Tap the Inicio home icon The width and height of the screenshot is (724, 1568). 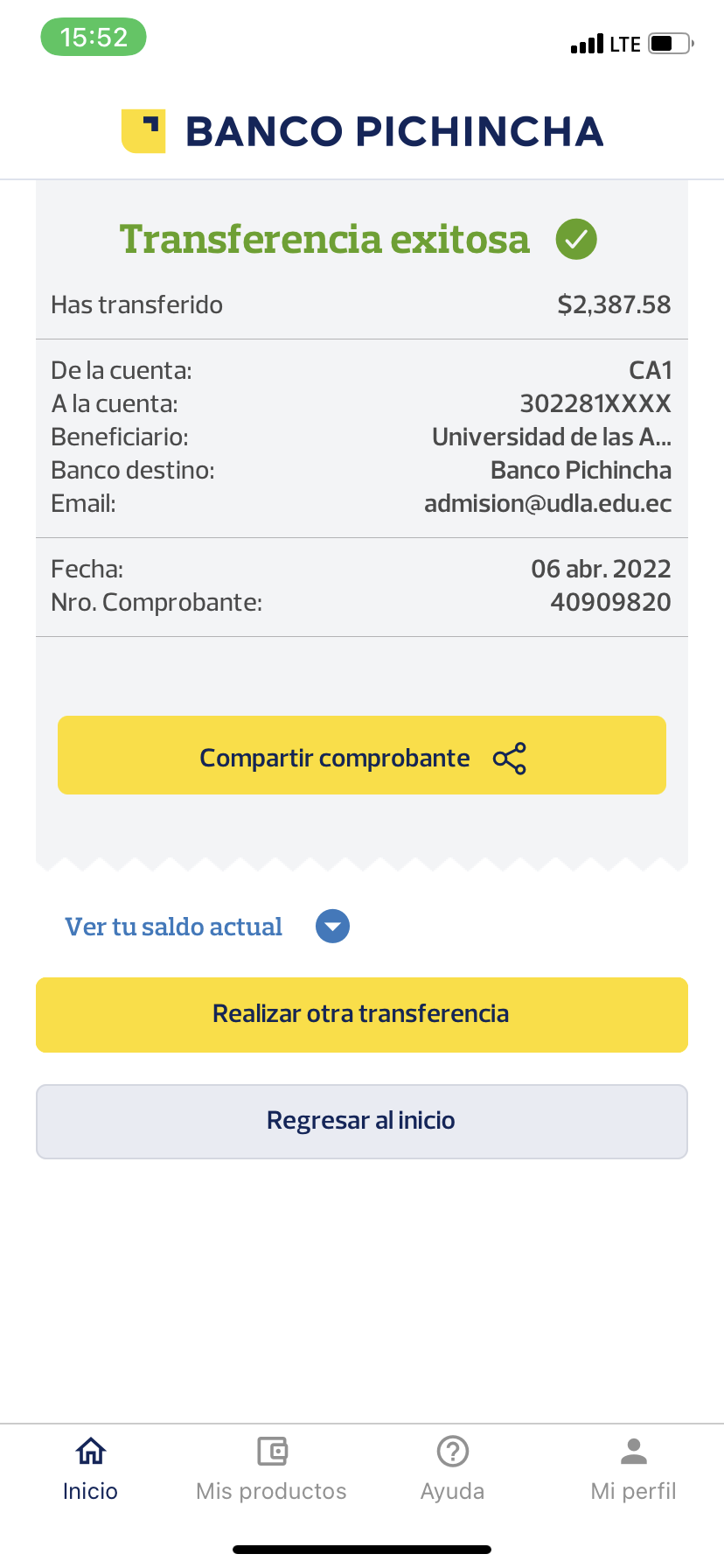91,1452
